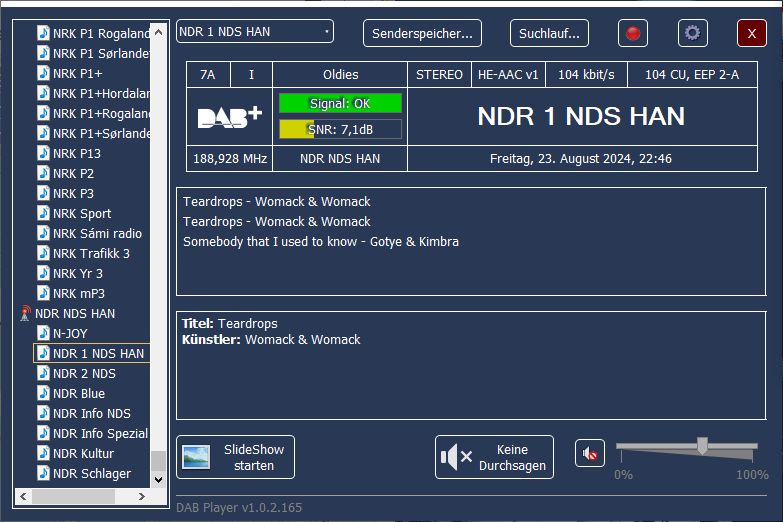Viewport: 783px width, 522px height.
Task: Click the music note icon beside N-JOY
Action: pyautogui.click(x=43, y=333)
